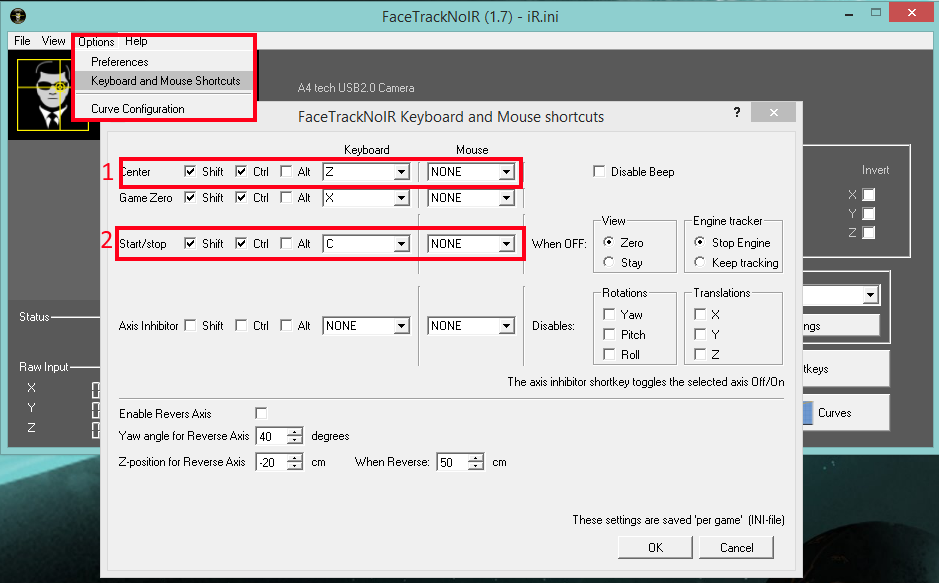This screenshot has height=583, width=939.
Task: Select Preferences from the Options menu
Action: coord(120,62)
